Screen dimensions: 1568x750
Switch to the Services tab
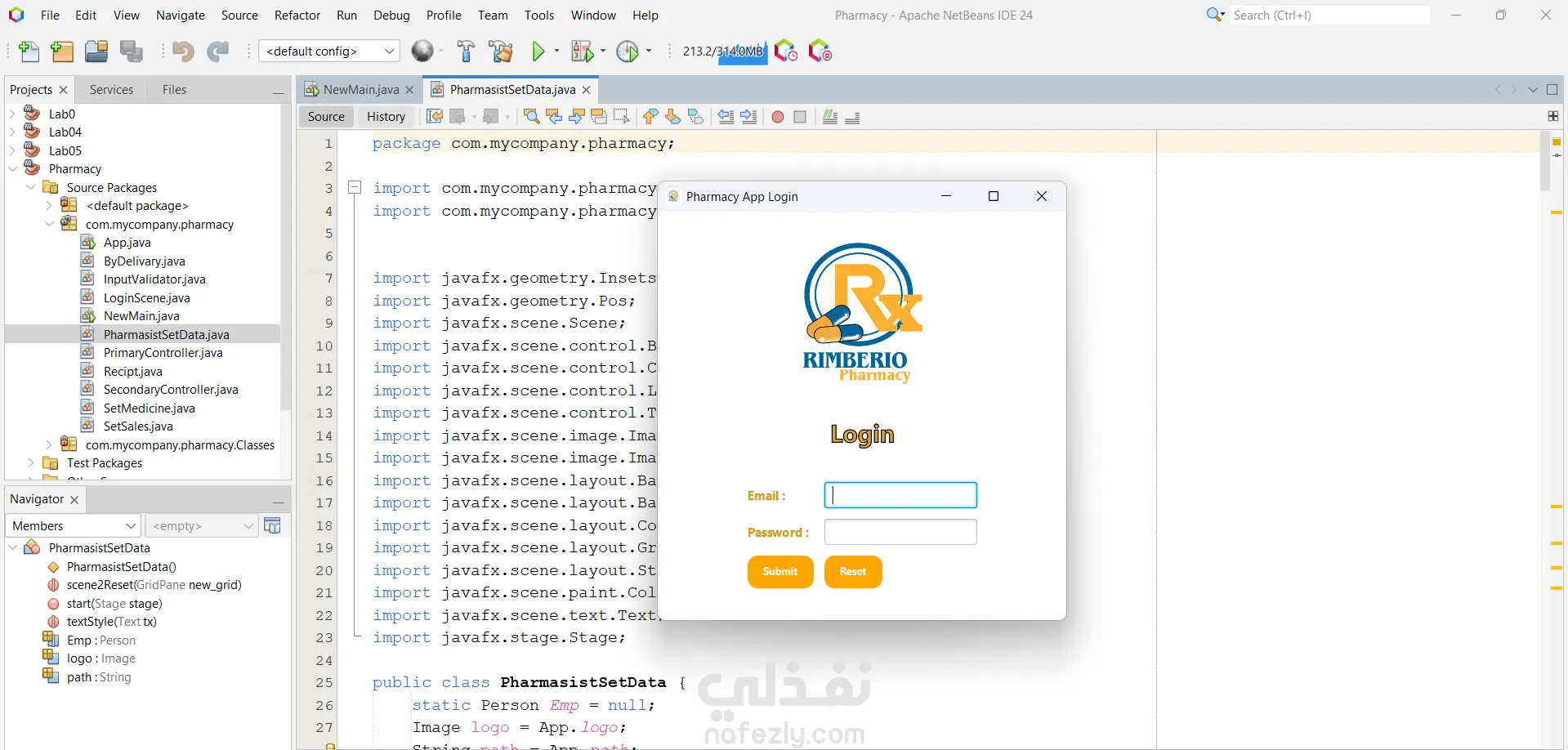111,89
